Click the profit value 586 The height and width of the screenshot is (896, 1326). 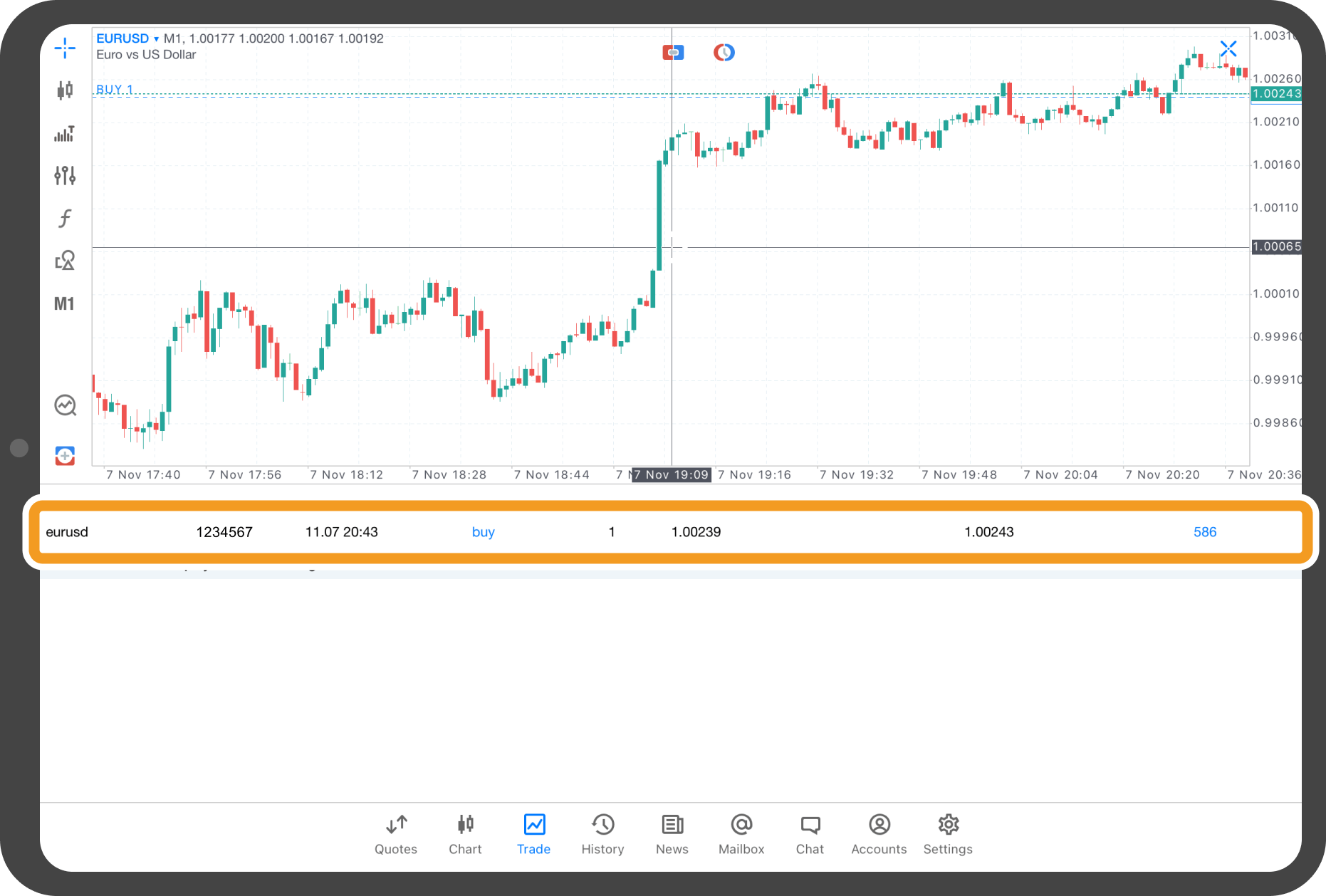pos(1205,532)
